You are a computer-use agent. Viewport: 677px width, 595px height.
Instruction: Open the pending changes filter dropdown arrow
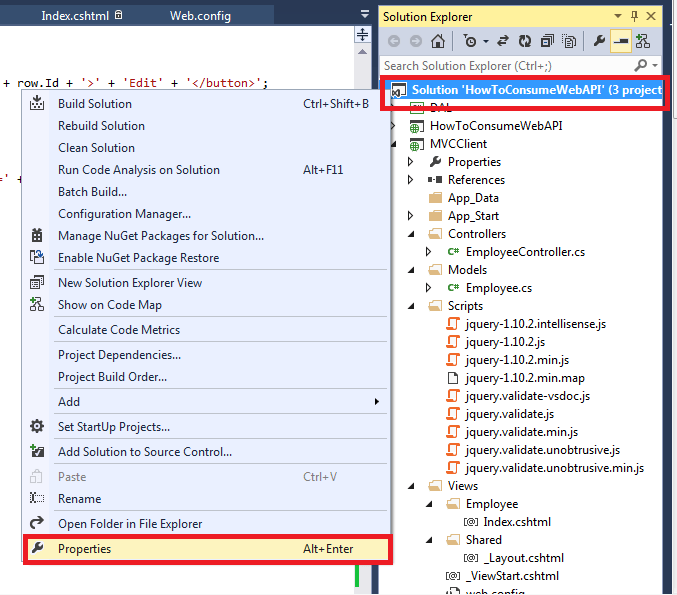486,42
